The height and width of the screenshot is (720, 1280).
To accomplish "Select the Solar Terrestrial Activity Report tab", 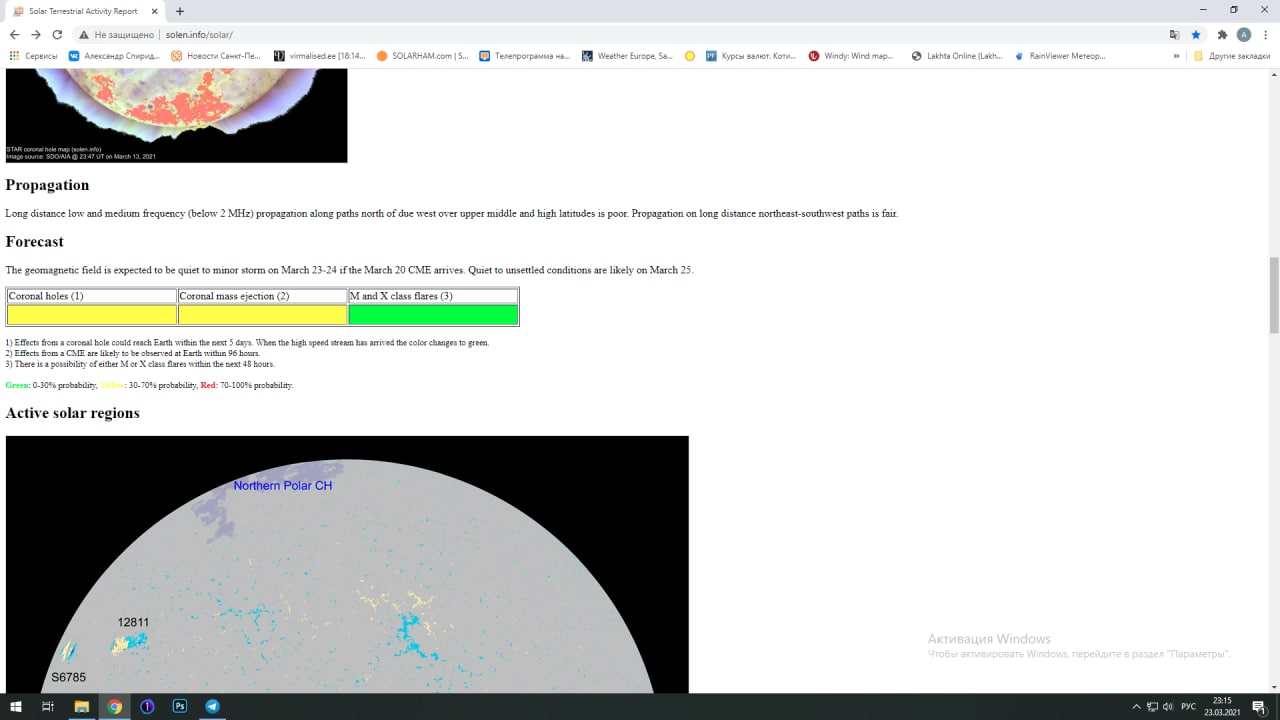I will 84,11.
